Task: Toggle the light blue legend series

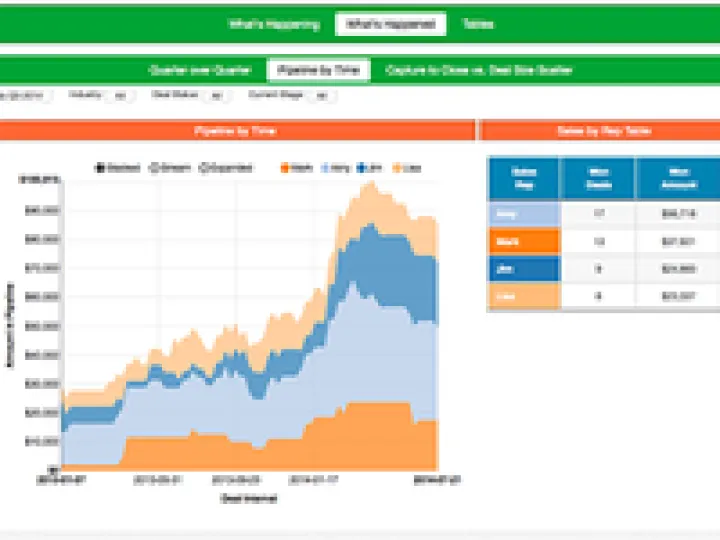Action: (x=336, y=168)
